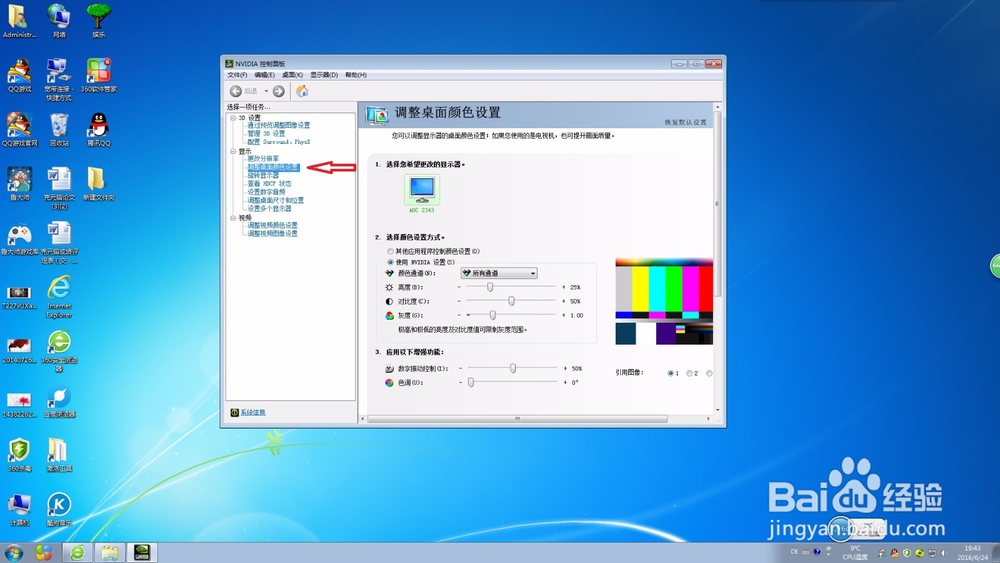Open 调整视频图像设置 tree item

pyautogui.click(x=272, y=234)
